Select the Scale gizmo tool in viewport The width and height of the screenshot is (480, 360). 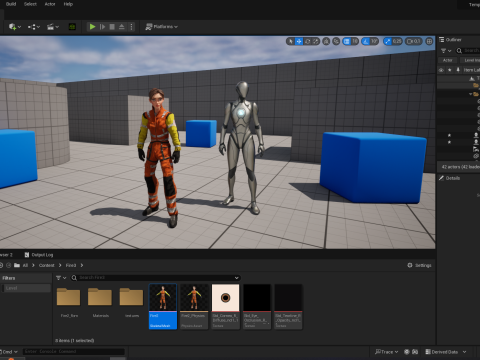[315, 41]
